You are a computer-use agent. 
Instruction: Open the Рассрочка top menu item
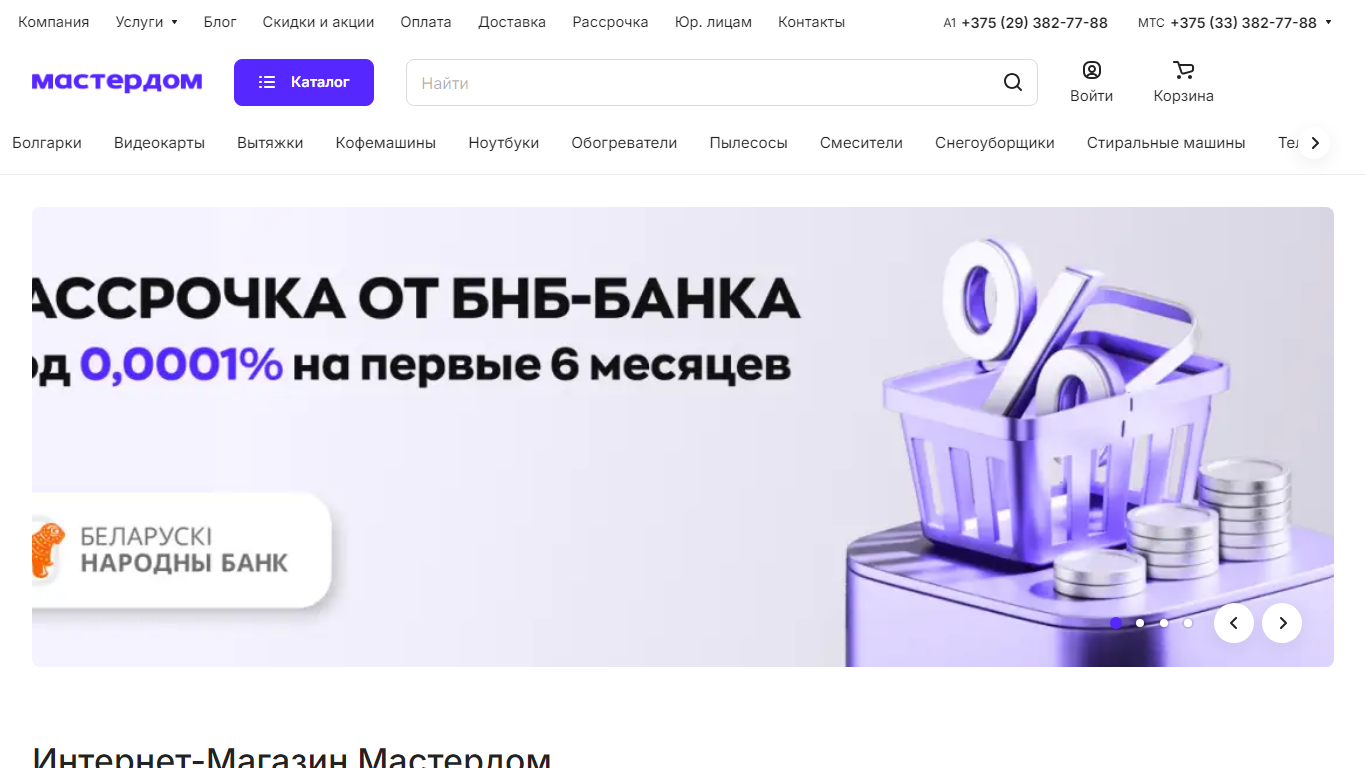tap(610, 22)
